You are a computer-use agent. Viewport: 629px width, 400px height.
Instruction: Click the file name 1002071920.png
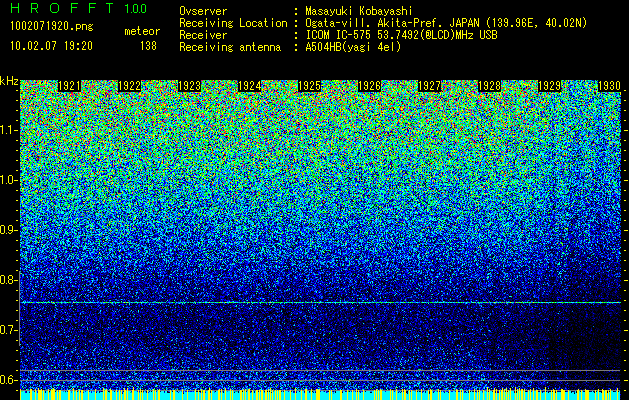(x=52, y=27)
